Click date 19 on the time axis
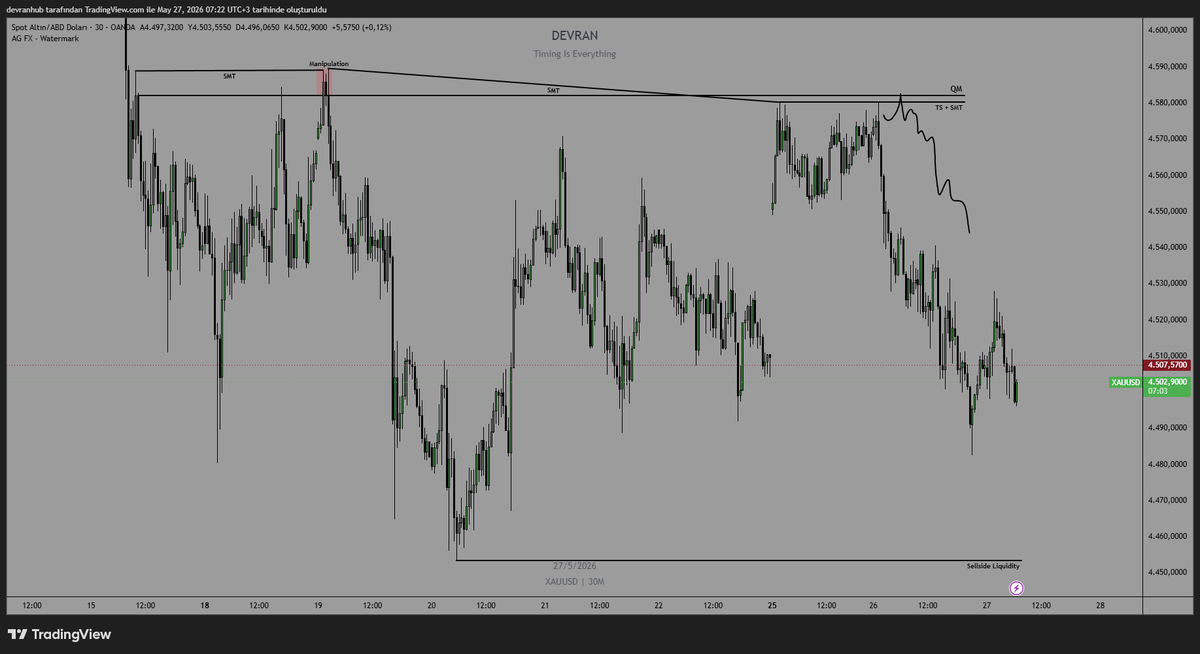Viewport: 1200px width, 654px height. (x=318, y=605)
